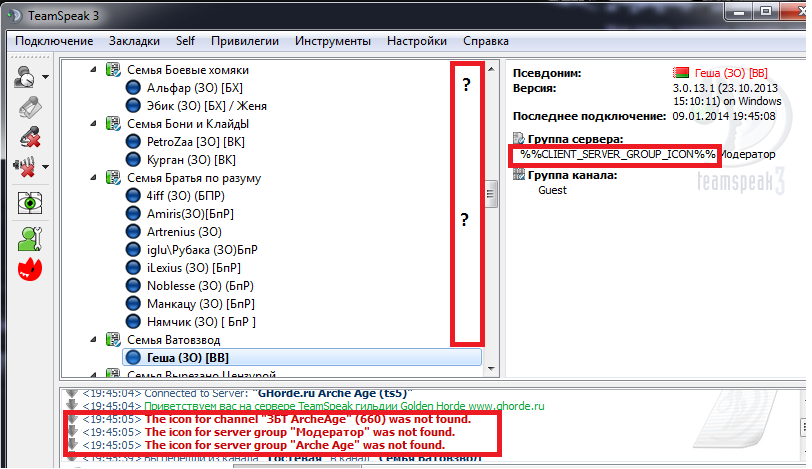
Task: Click the Модератор server group text
Action: pyautogui.click(x=747, y=154)
